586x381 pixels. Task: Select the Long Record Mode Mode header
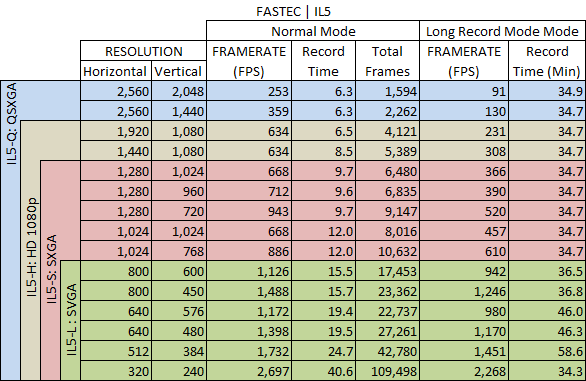tap(502, 31)
